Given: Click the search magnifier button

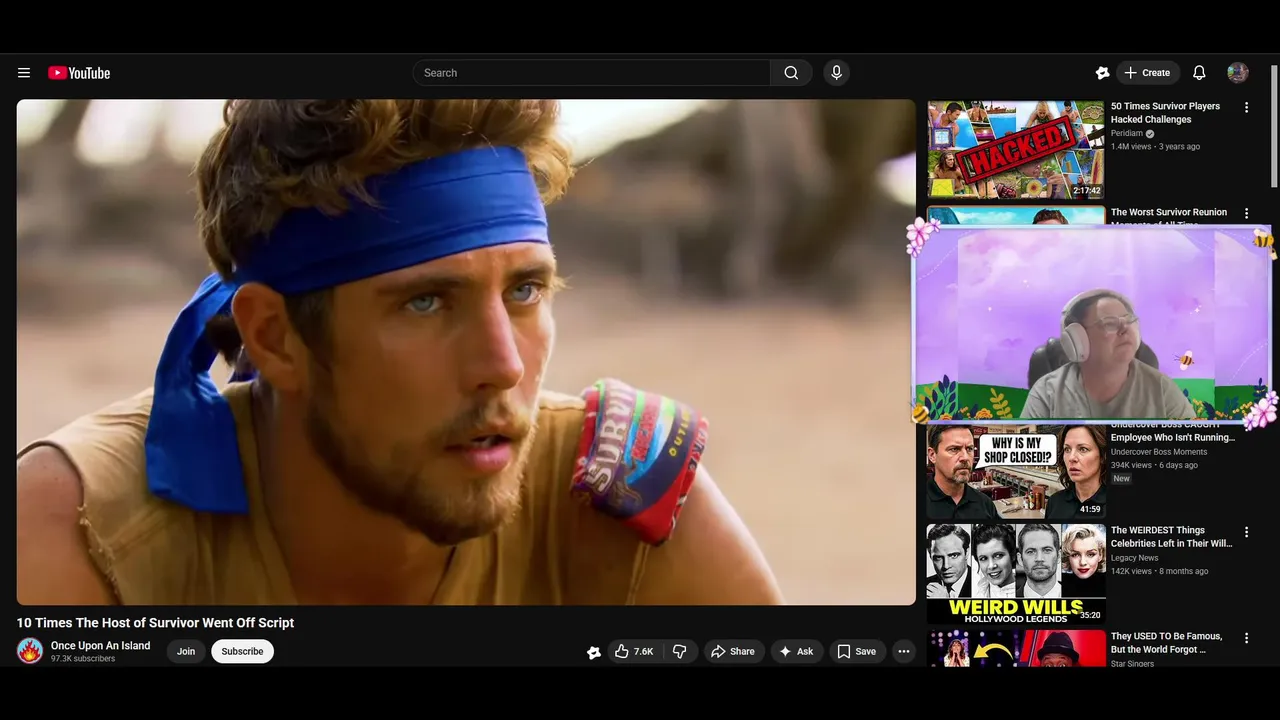Looking at the screenshot, I should coord(791,73).
